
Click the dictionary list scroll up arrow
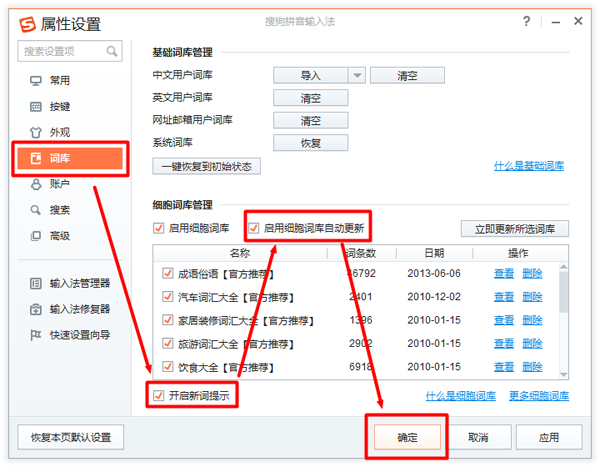point(563,266)
